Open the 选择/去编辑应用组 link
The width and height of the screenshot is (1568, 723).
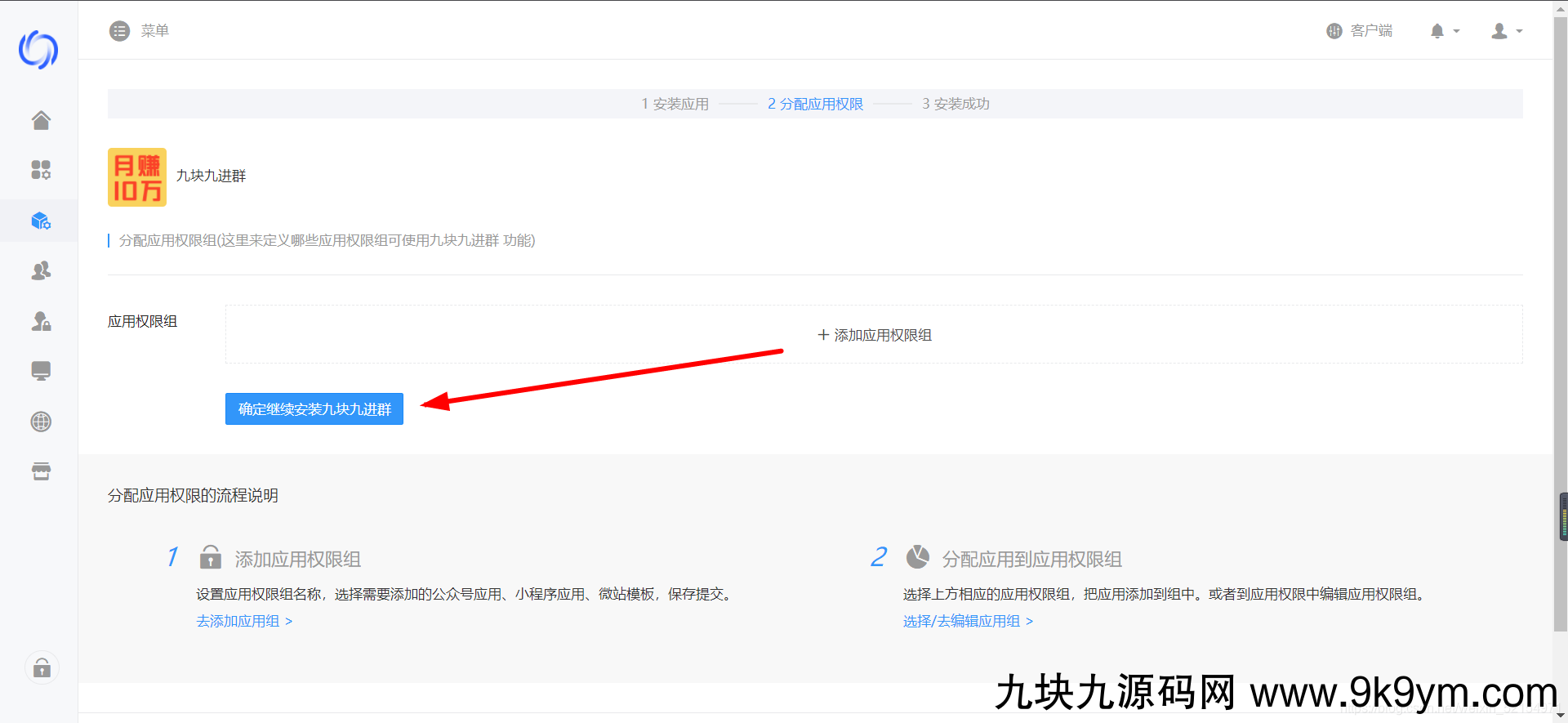pos(968,621)
